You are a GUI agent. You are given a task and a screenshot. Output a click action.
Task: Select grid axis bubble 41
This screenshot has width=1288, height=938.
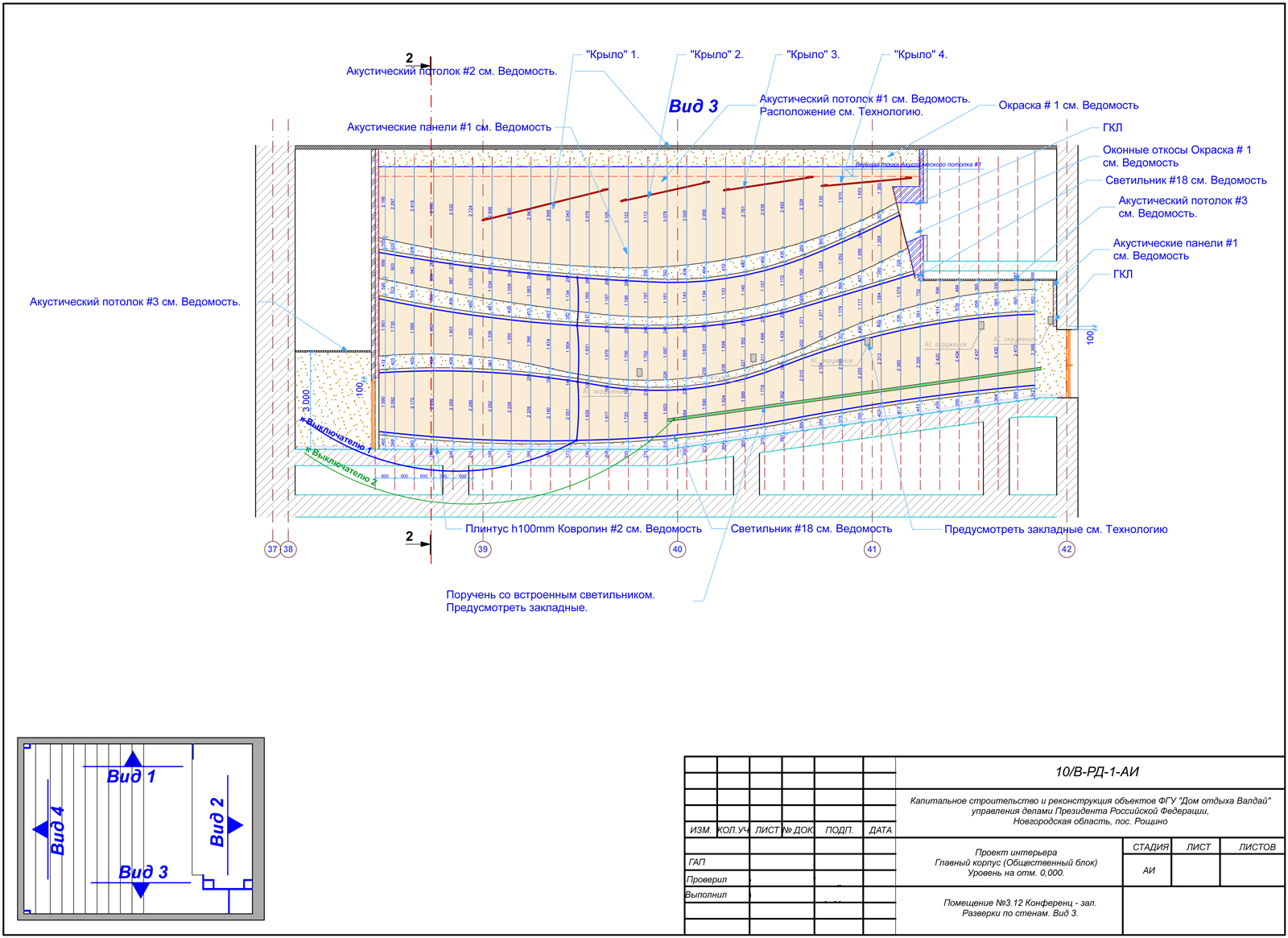pyautogui.click(x=872, y=549)
